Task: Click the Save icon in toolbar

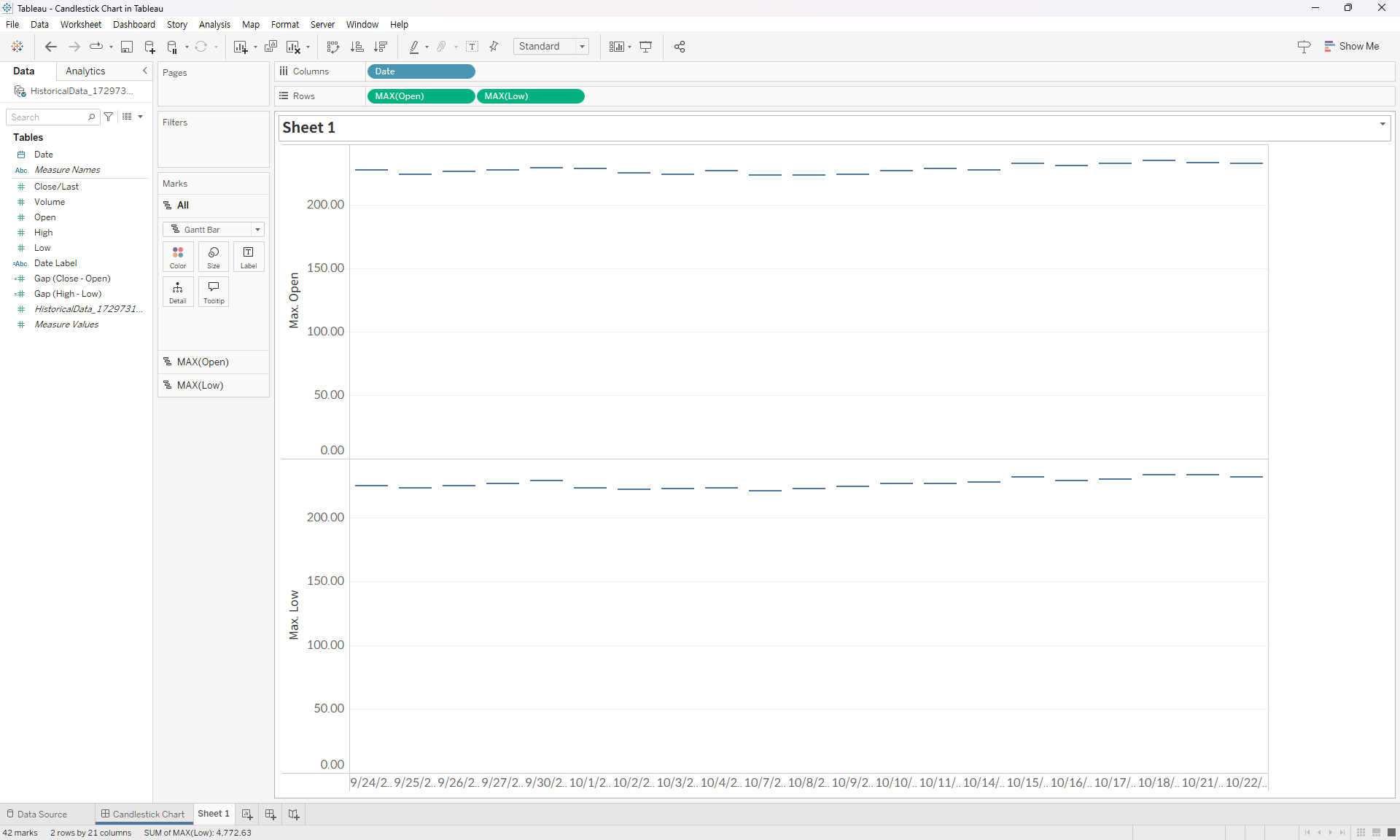Action: click(x=126, y=47)
